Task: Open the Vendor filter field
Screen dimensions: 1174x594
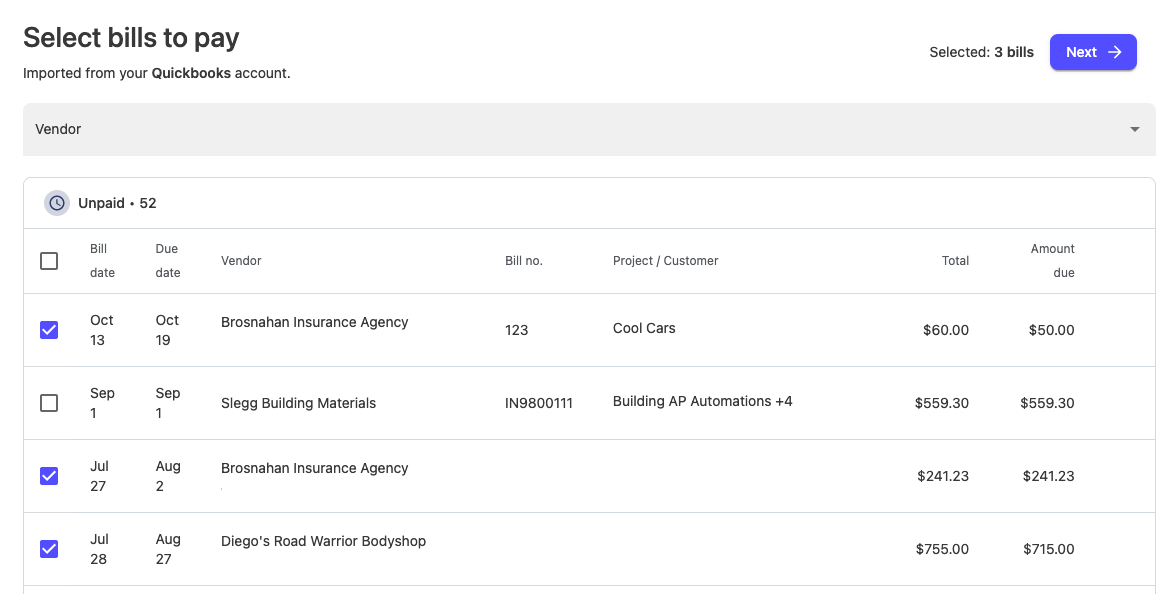Action: click(589, 130)
